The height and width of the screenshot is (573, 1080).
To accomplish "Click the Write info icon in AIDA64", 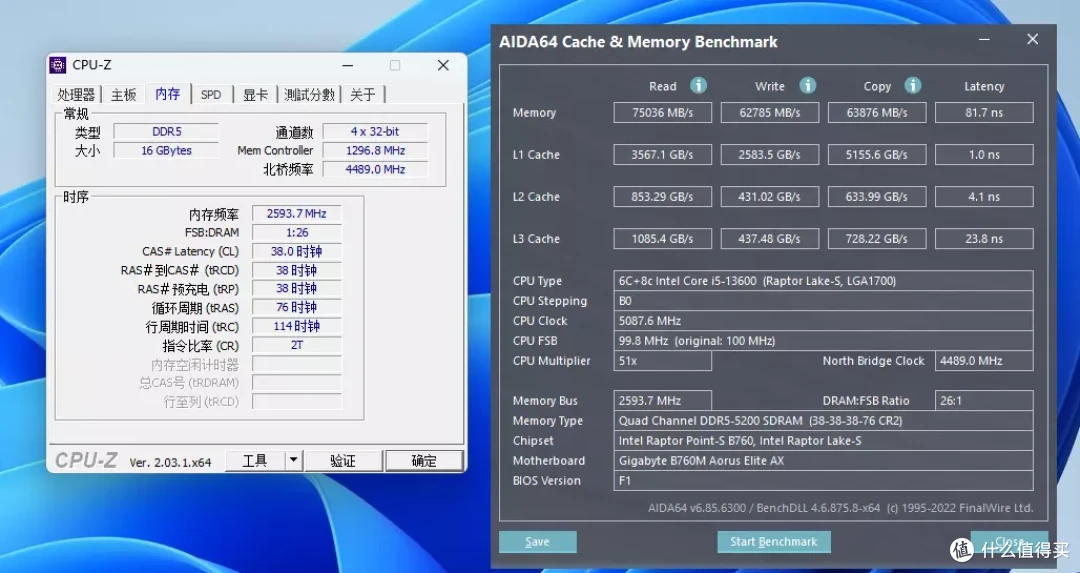I will click(x=807, y=85).
